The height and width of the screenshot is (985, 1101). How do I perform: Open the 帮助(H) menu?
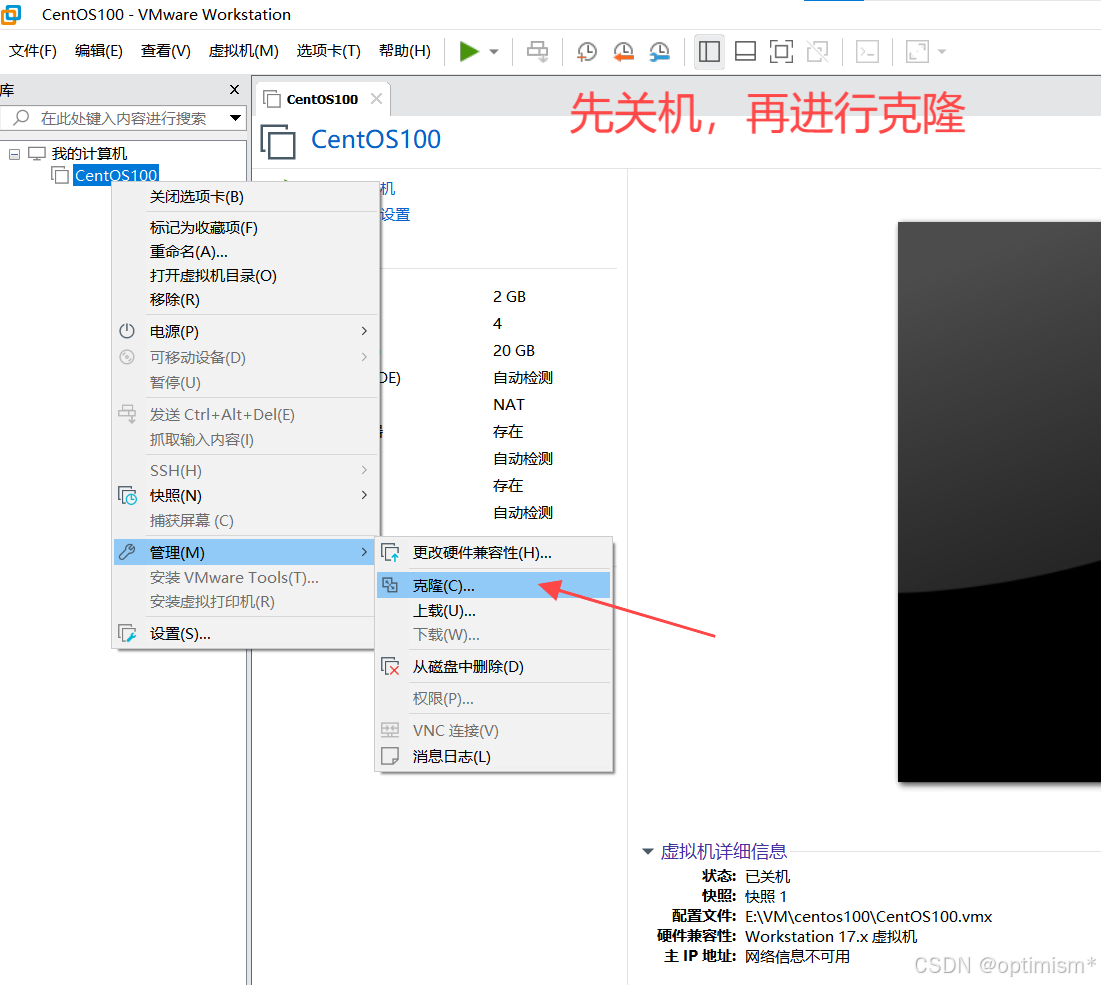[404, 51]
